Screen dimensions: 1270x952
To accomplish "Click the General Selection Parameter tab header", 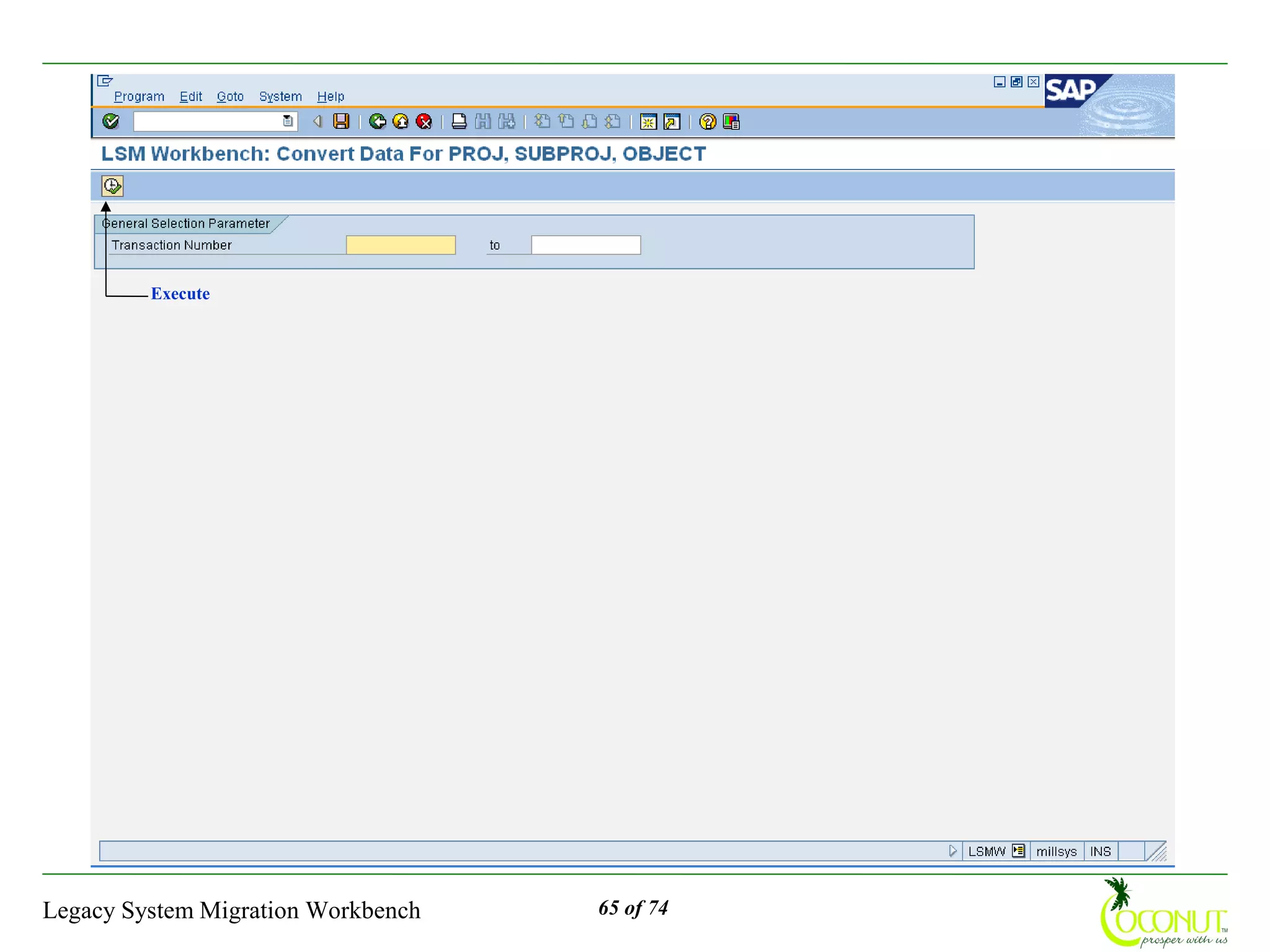I will (x=186, y=224).
